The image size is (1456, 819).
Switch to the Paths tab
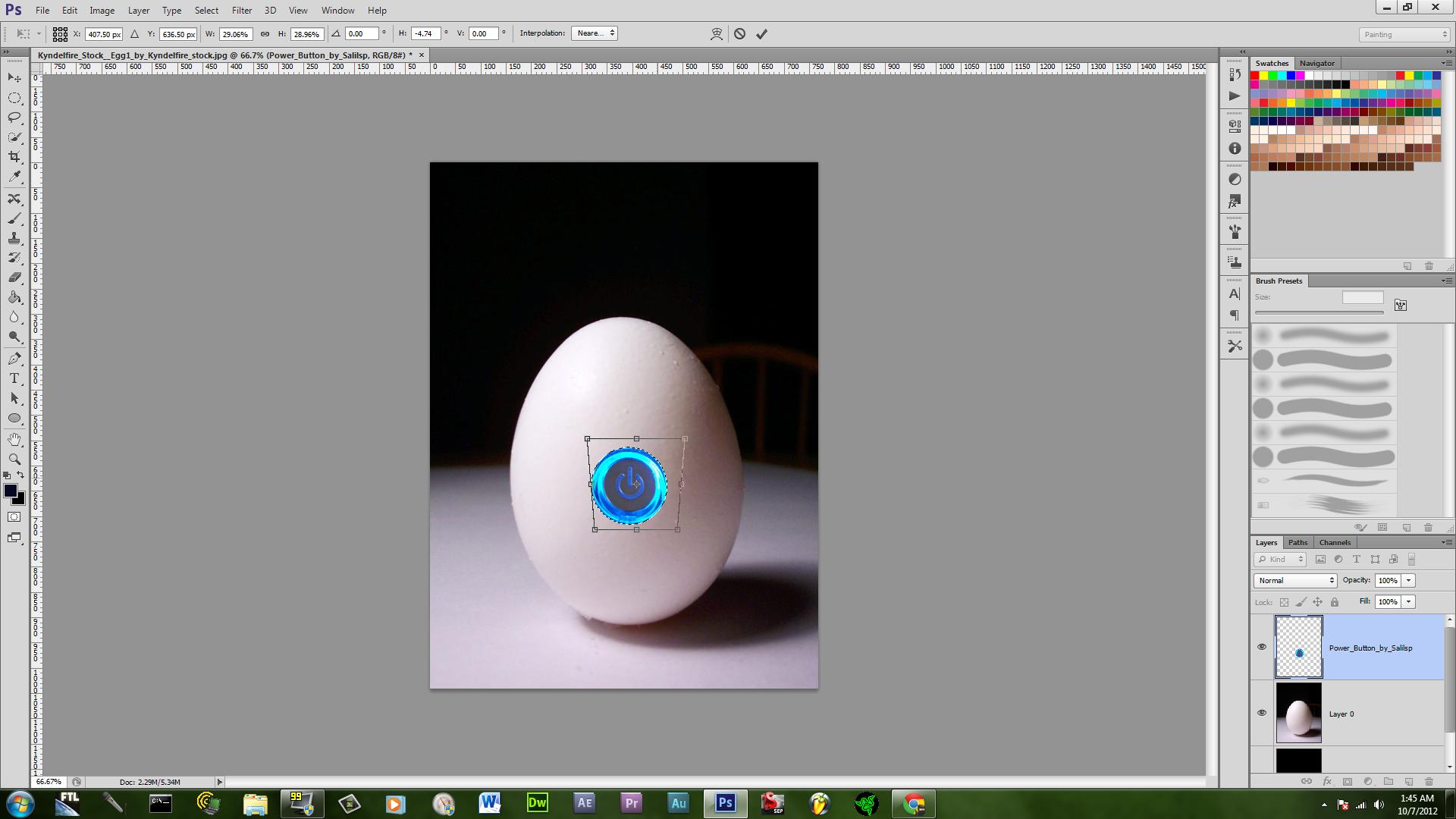coord(1298,542)
